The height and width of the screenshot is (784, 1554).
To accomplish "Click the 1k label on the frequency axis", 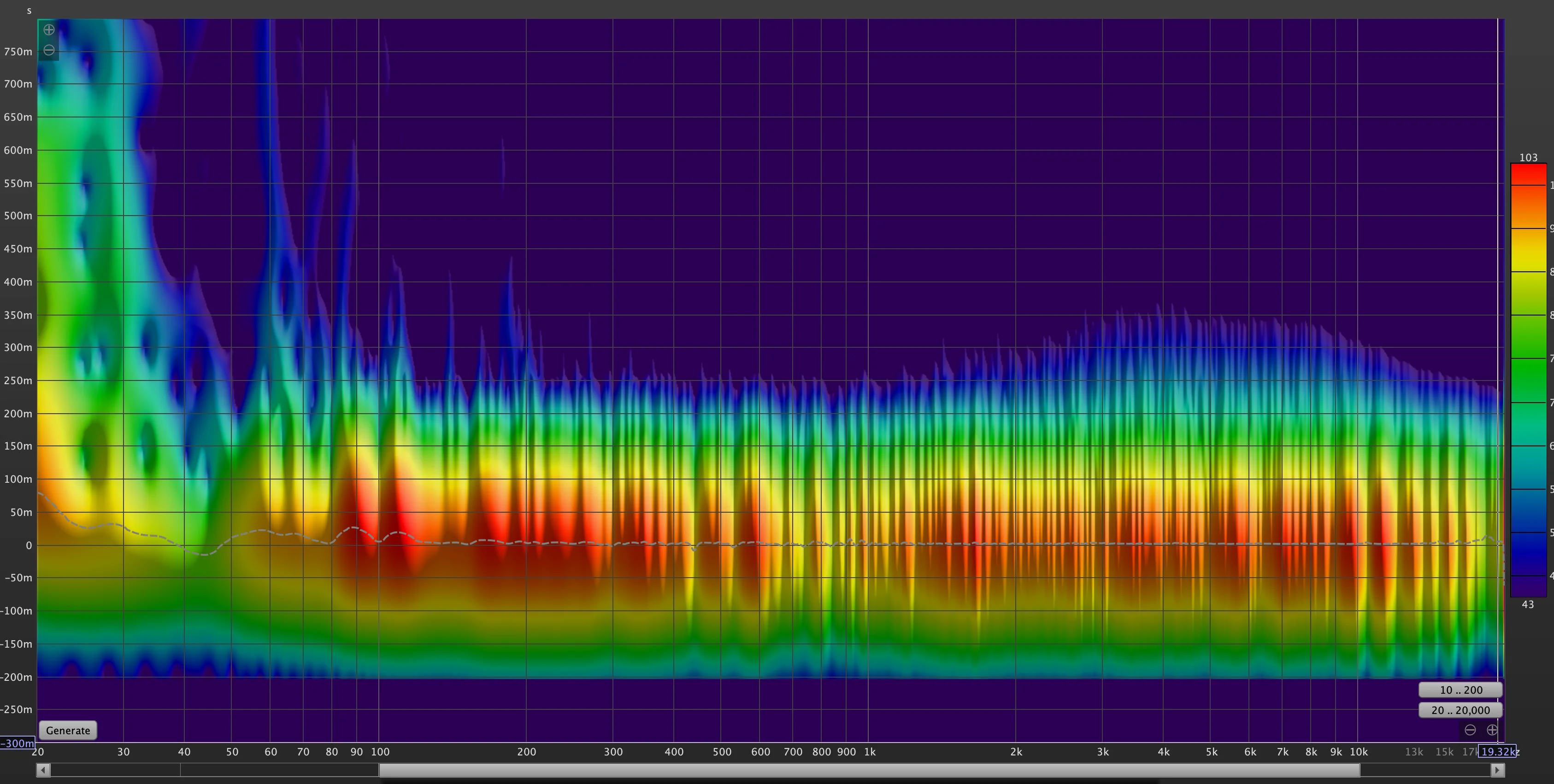I will tap(869, 752).
